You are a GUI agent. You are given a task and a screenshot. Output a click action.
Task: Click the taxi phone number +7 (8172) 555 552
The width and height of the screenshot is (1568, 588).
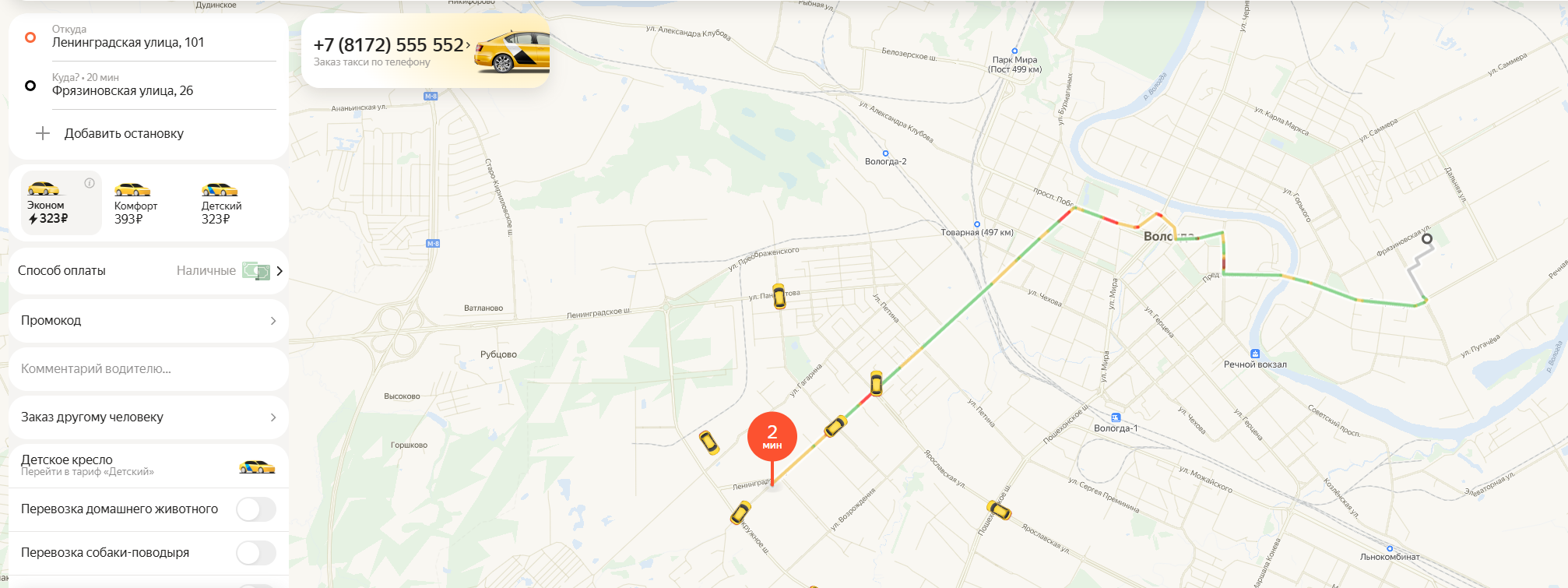tap(388, 45)
